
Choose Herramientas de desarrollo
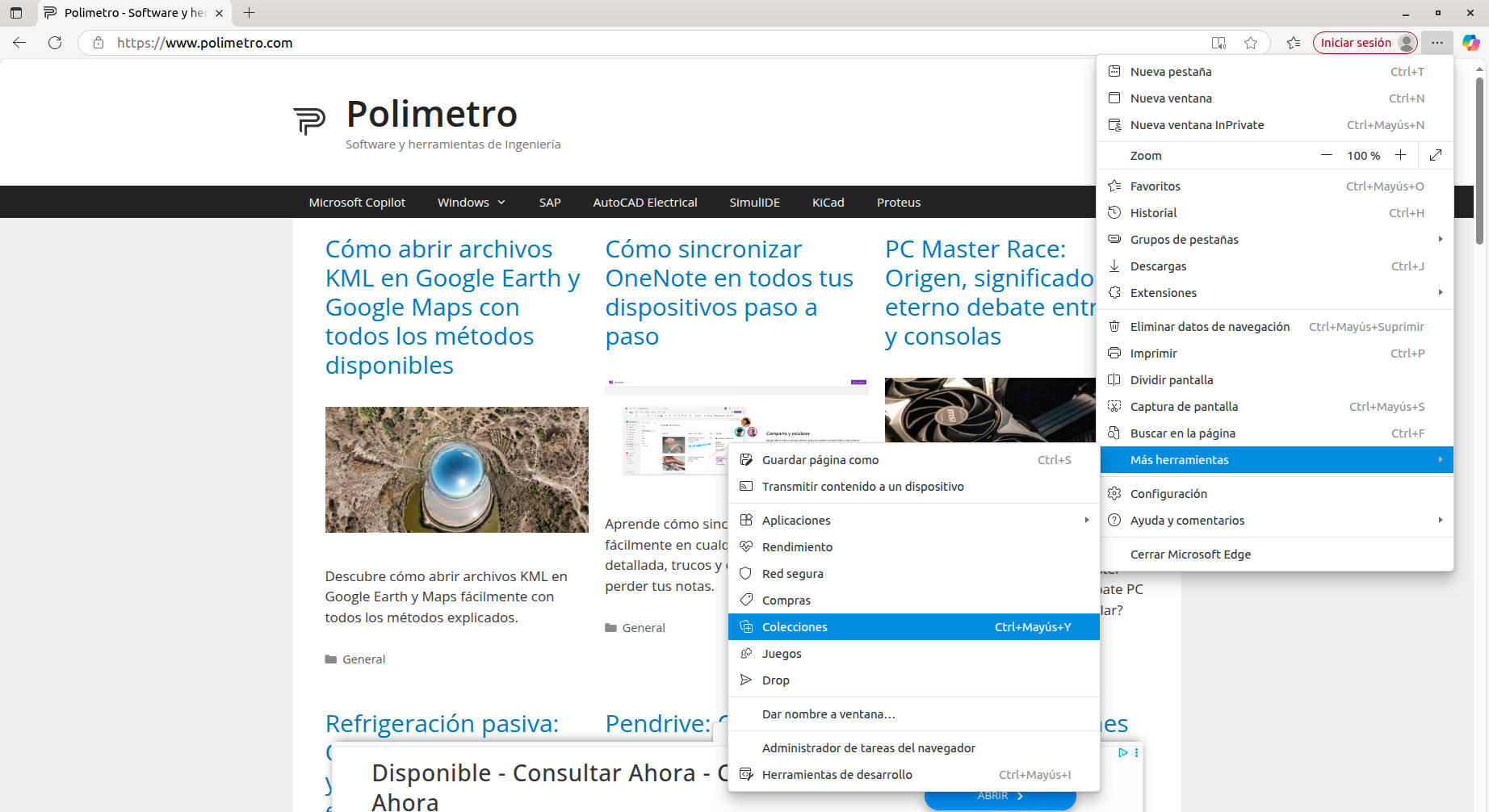[837, 775]
